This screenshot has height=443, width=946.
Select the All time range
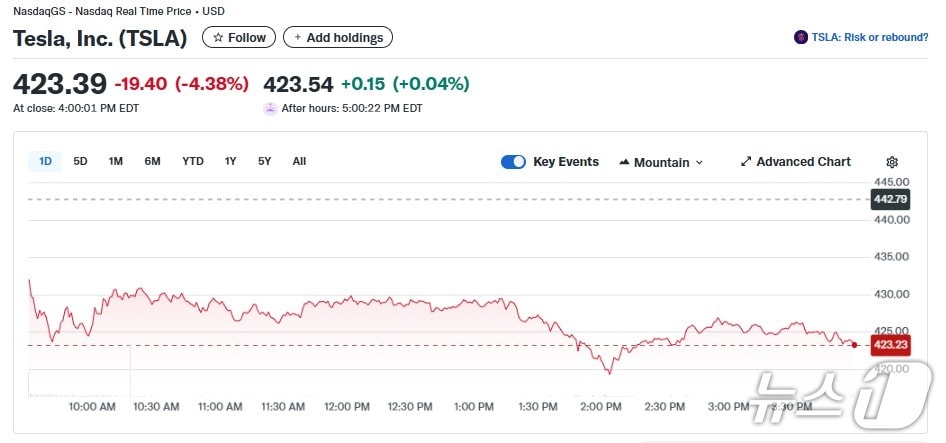click(299, 161)
